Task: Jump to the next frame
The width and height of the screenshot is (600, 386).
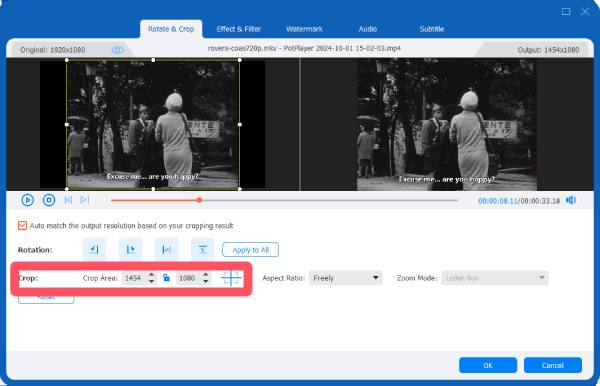Action: tap(85, 200)
